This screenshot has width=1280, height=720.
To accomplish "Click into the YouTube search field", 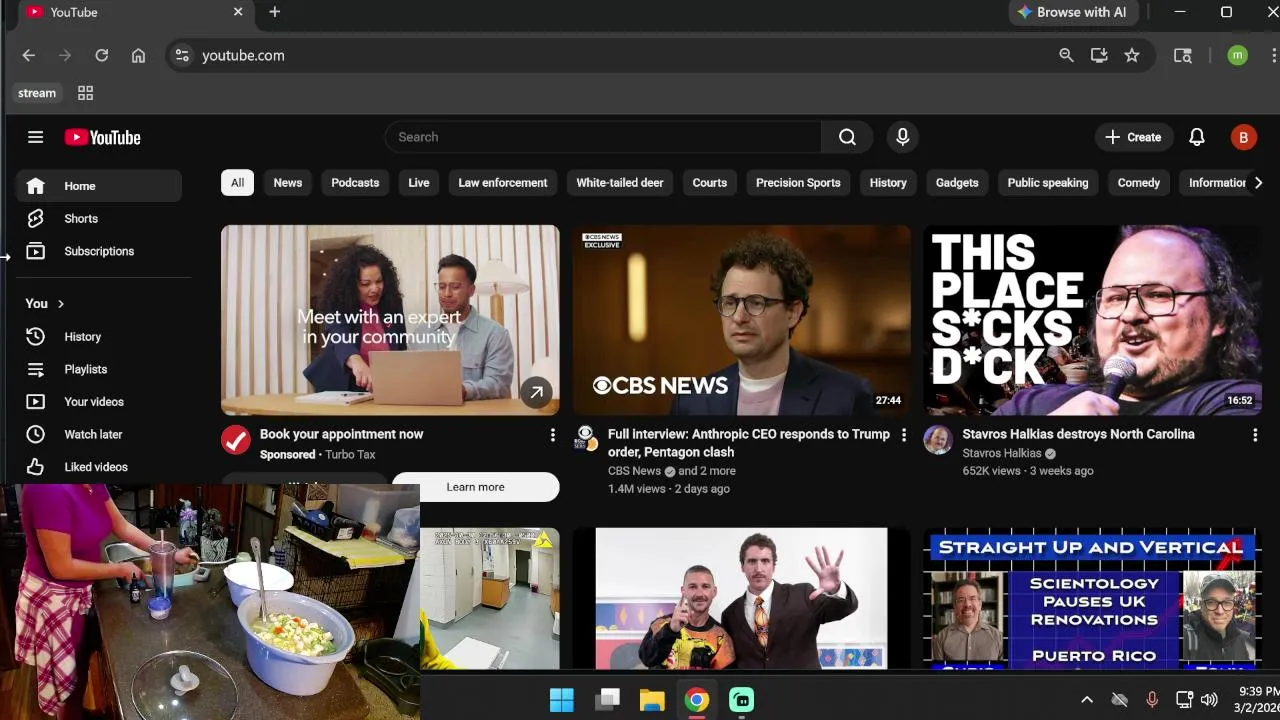I will [603, 137].
